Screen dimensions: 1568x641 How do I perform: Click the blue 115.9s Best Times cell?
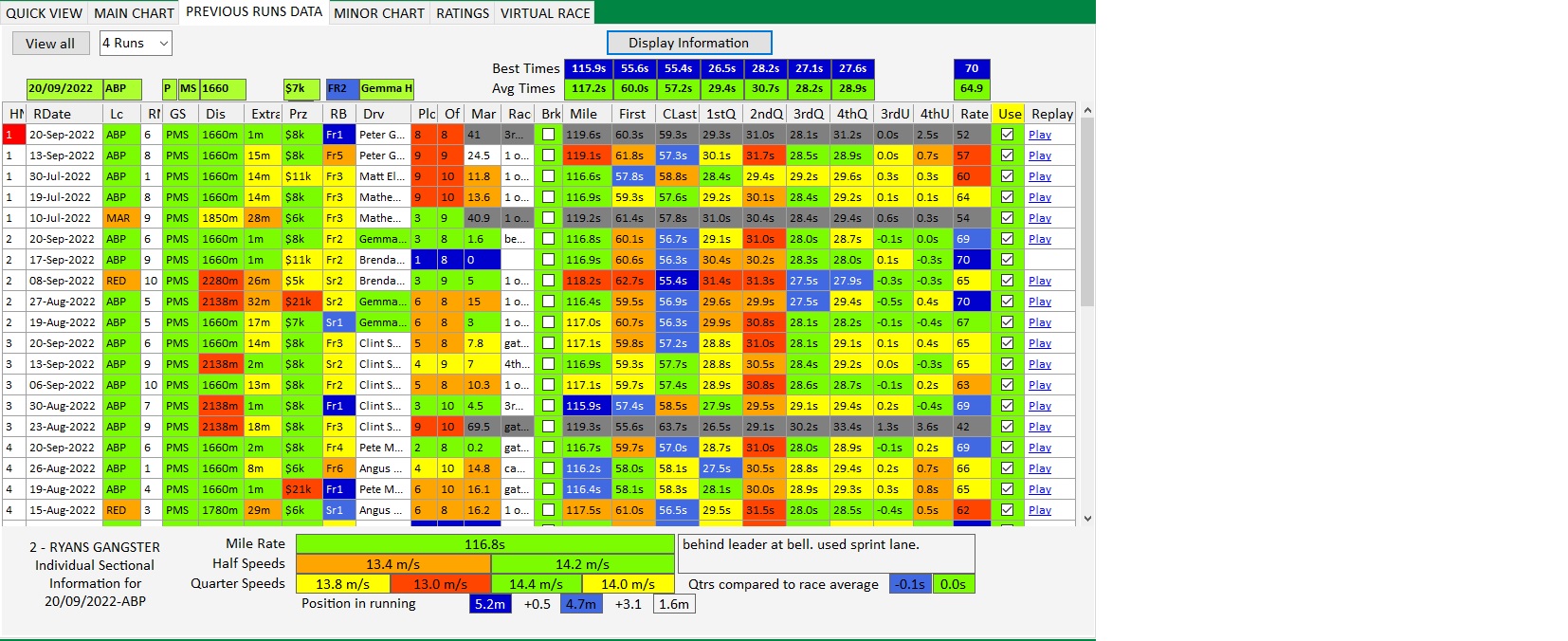point(588,68)
